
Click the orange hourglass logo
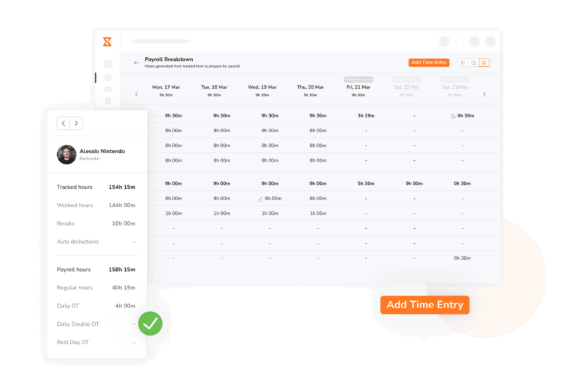click(107, 42)
